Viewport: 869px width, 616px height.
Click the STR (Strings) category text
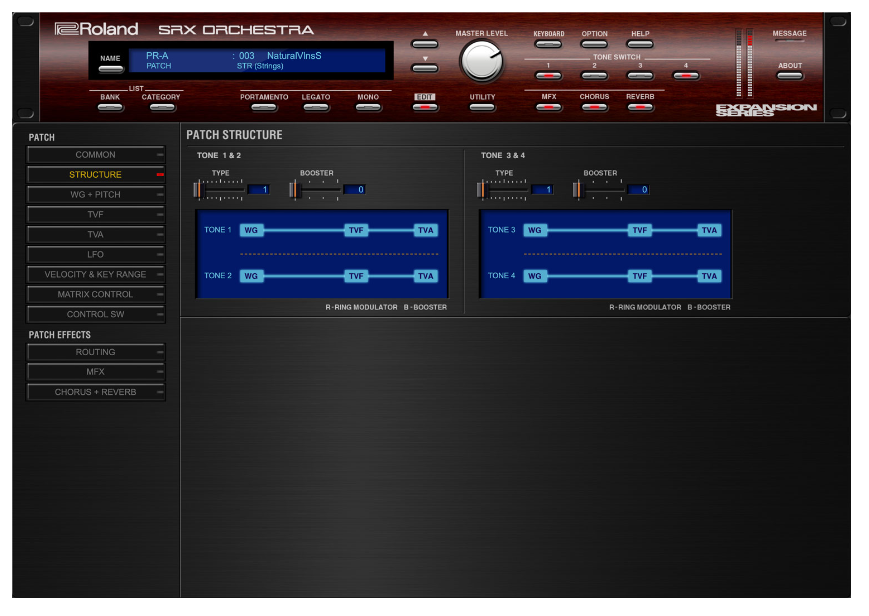[x=260, y=66]
